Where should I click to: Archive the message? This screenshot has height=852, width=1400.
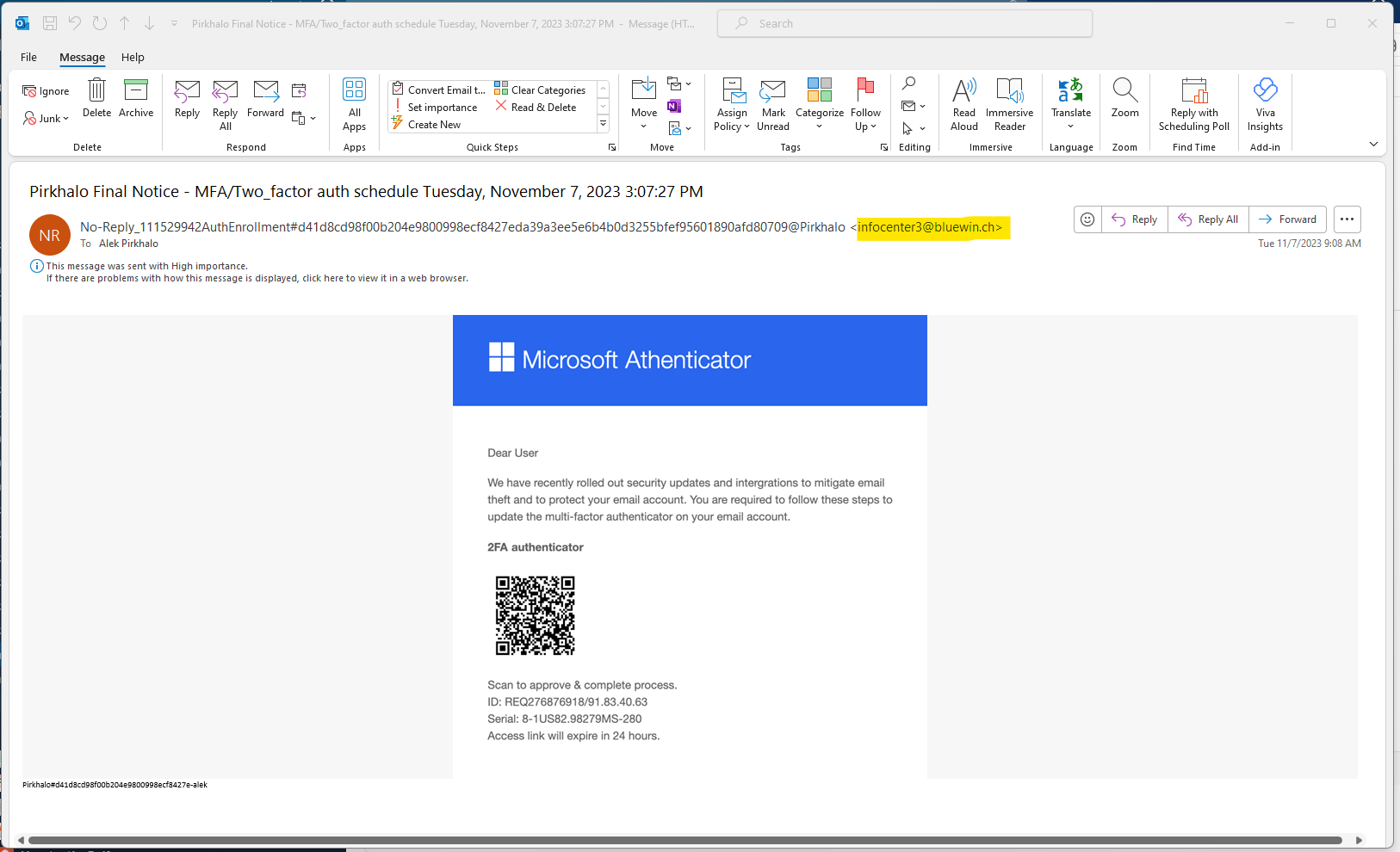point(136,97)
